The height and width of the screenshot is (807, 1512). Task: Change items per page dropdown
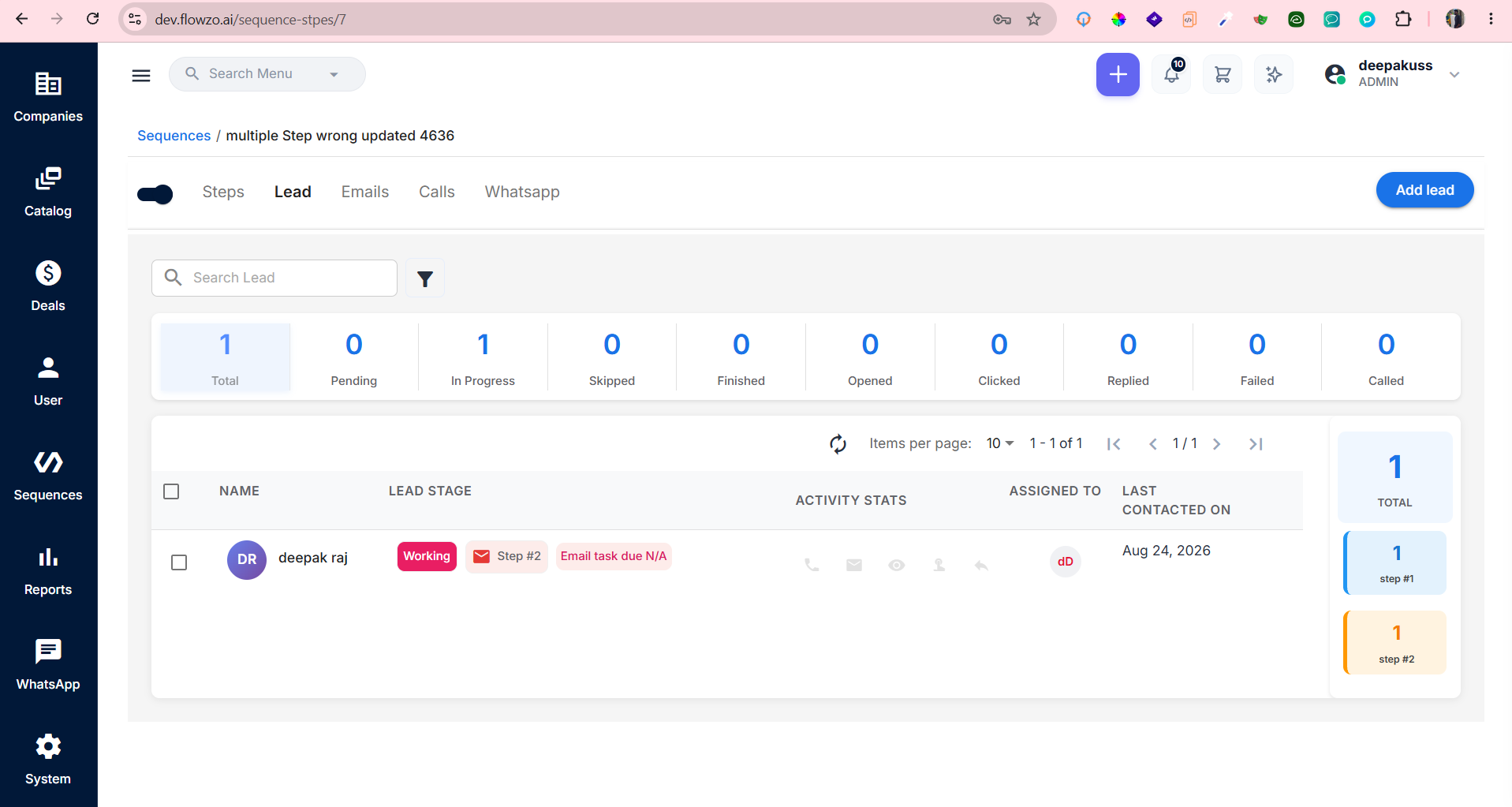pos(999,443)
